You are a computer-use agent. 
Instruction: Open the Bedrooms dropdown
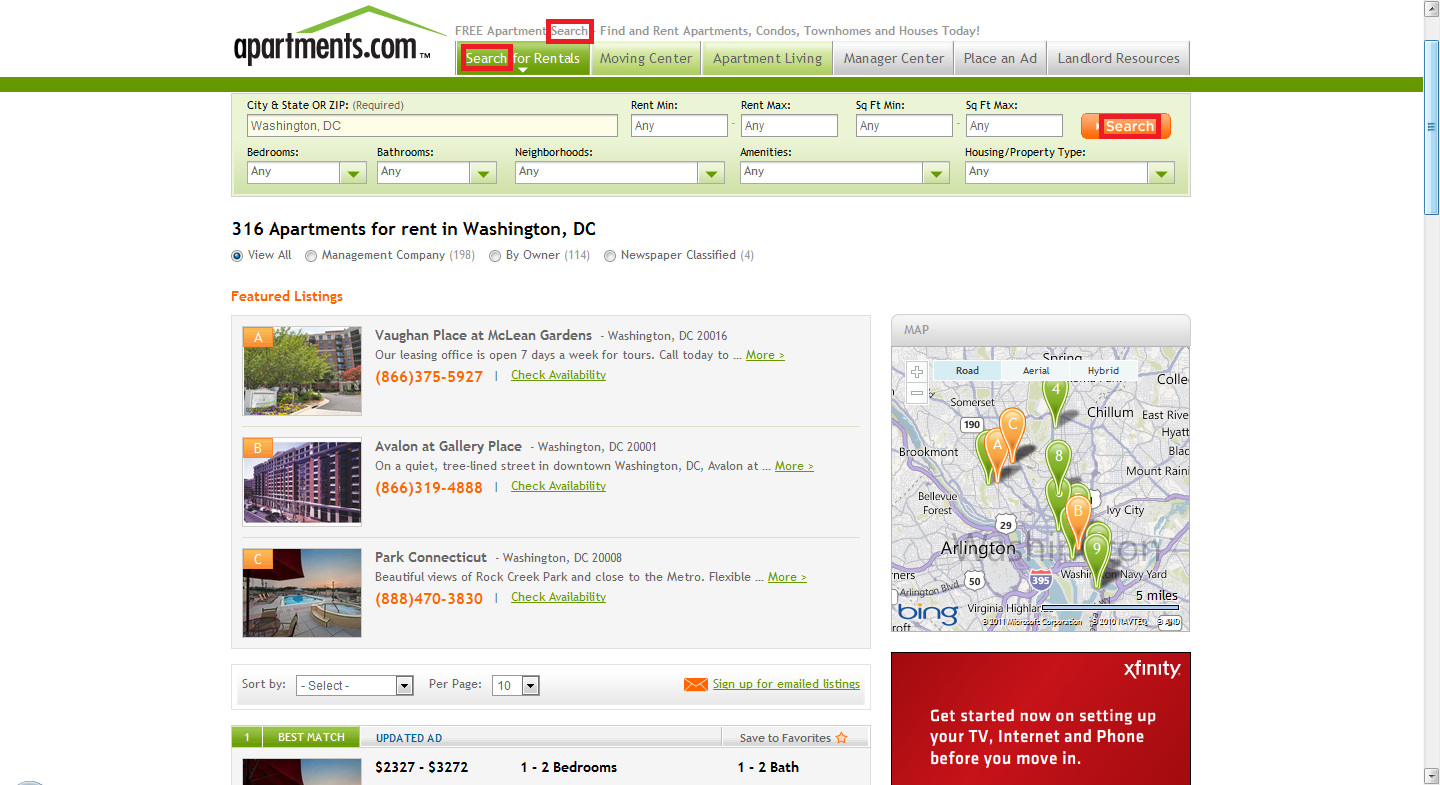(x=307, y=172)
